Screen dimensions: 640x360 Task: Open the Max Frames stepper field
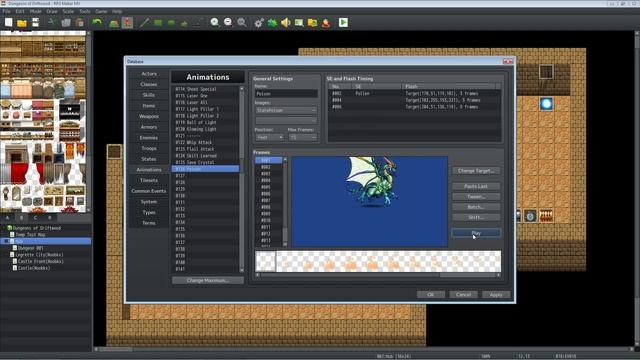tap(303, 138)
